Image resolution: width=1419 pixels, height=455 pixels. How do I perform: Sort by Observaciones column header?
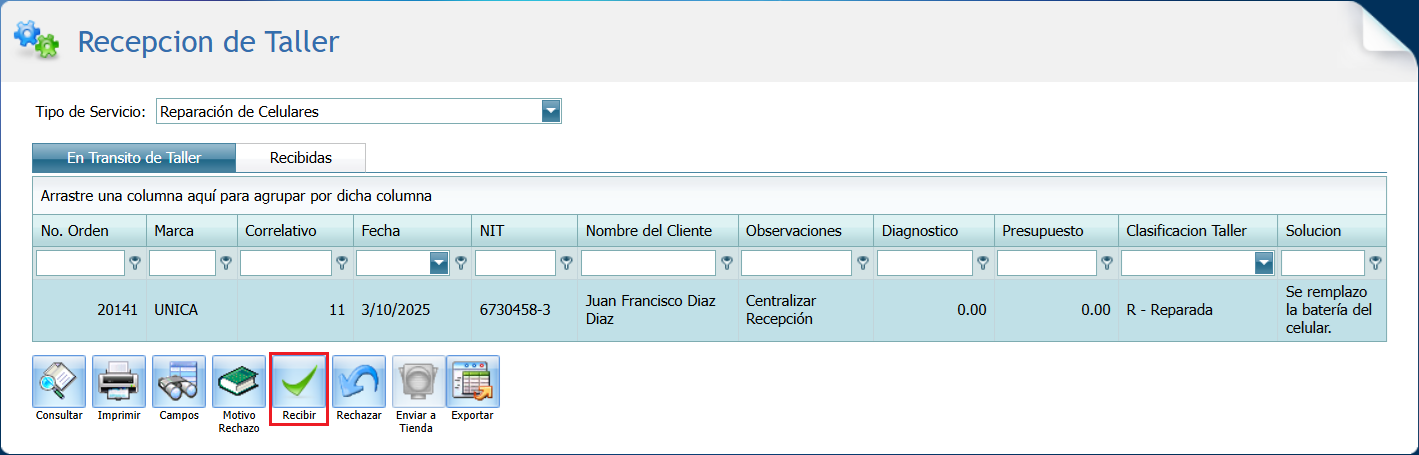click(806, 230)
